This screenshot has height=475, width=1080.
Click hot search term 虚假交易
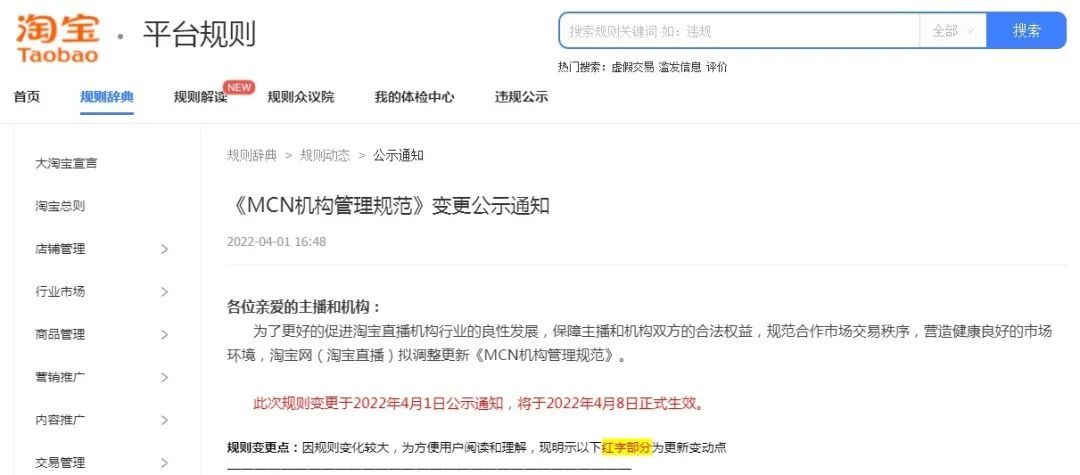tap(633, 67)
